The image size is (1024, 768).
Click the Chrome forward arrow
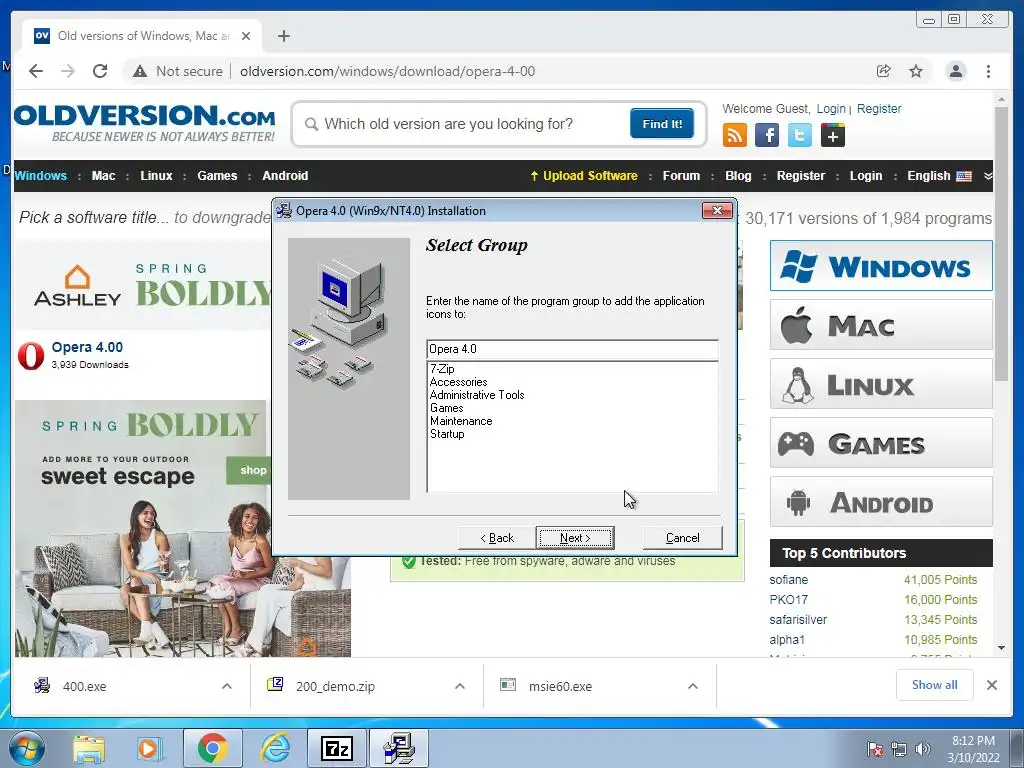pos(68,71)
